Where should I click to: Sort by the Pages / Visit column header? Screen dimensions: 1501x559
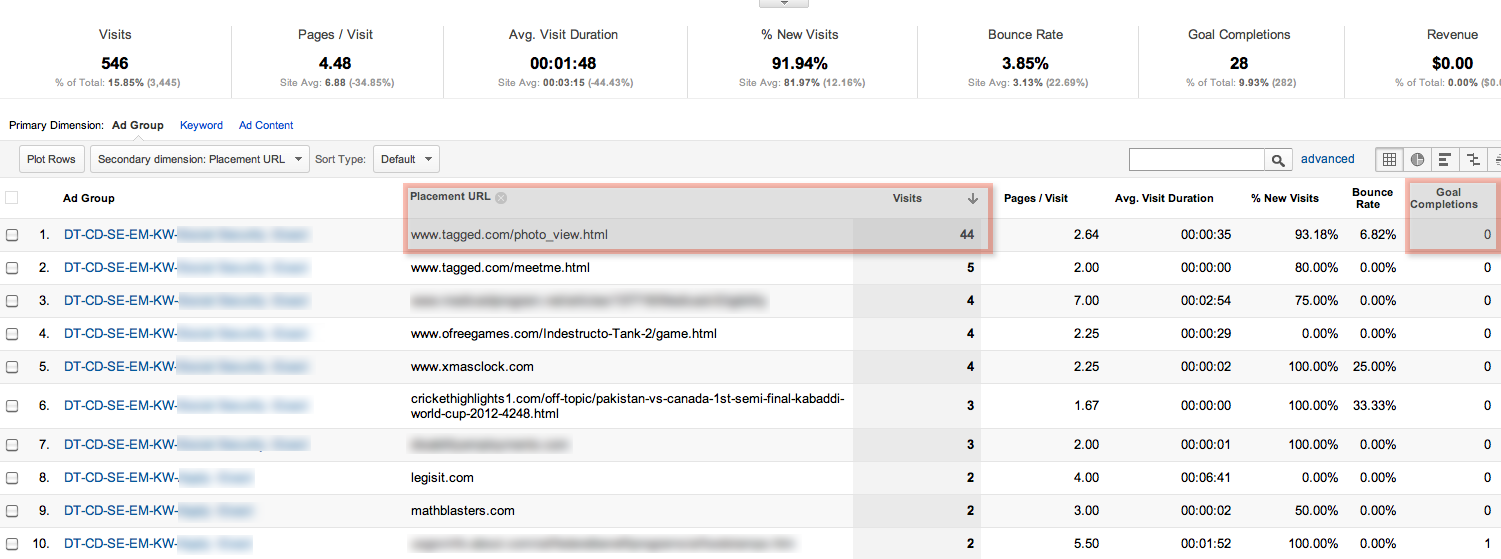tap(1036, 198)
